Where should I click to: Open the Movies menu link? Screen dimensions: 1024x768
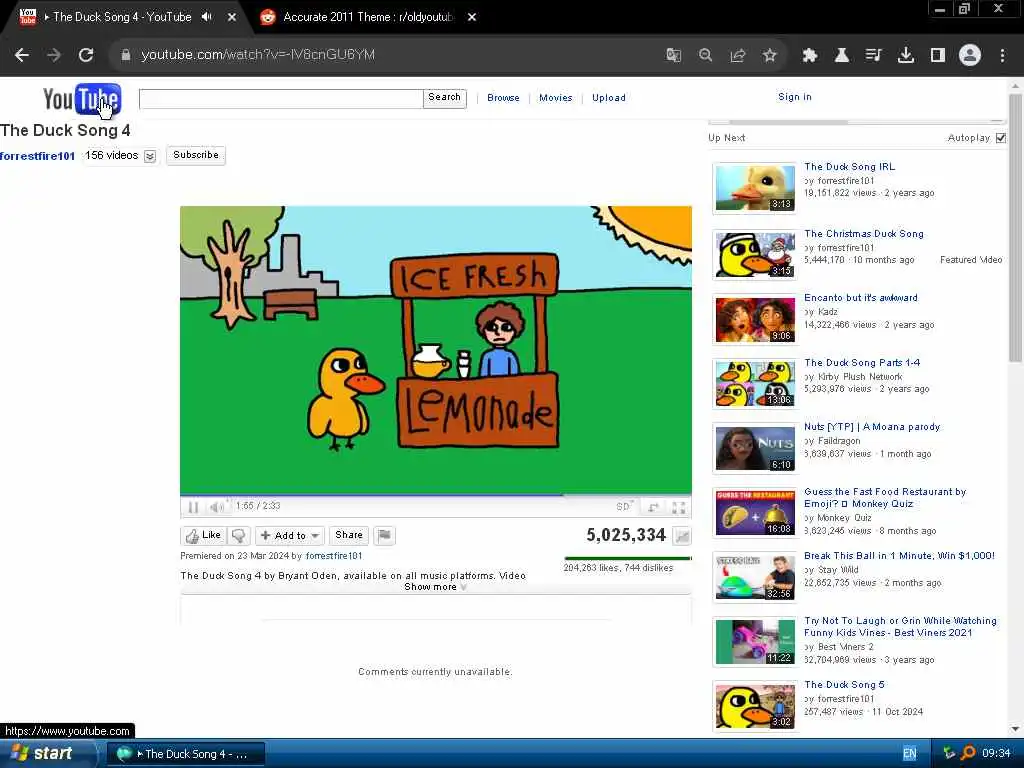[x=556, y=98]
